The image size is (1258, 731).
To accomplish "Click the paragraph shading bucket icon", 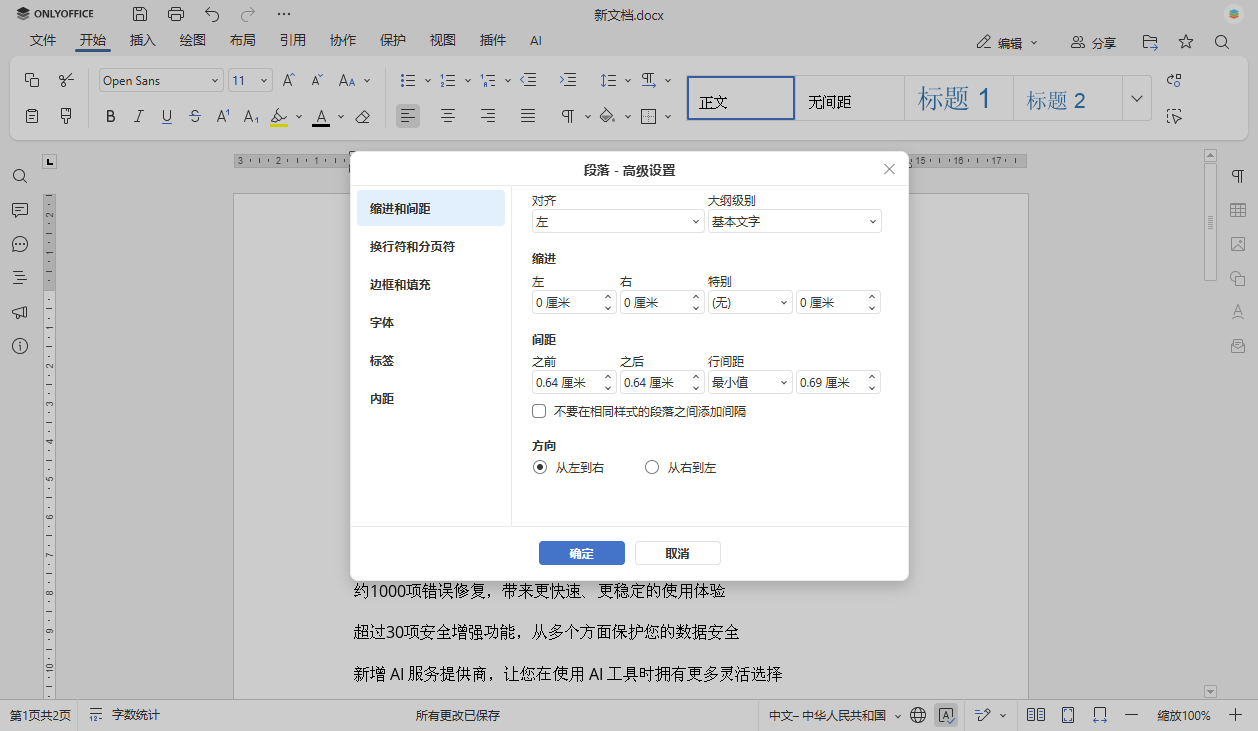I will click(x=606, y=116).
